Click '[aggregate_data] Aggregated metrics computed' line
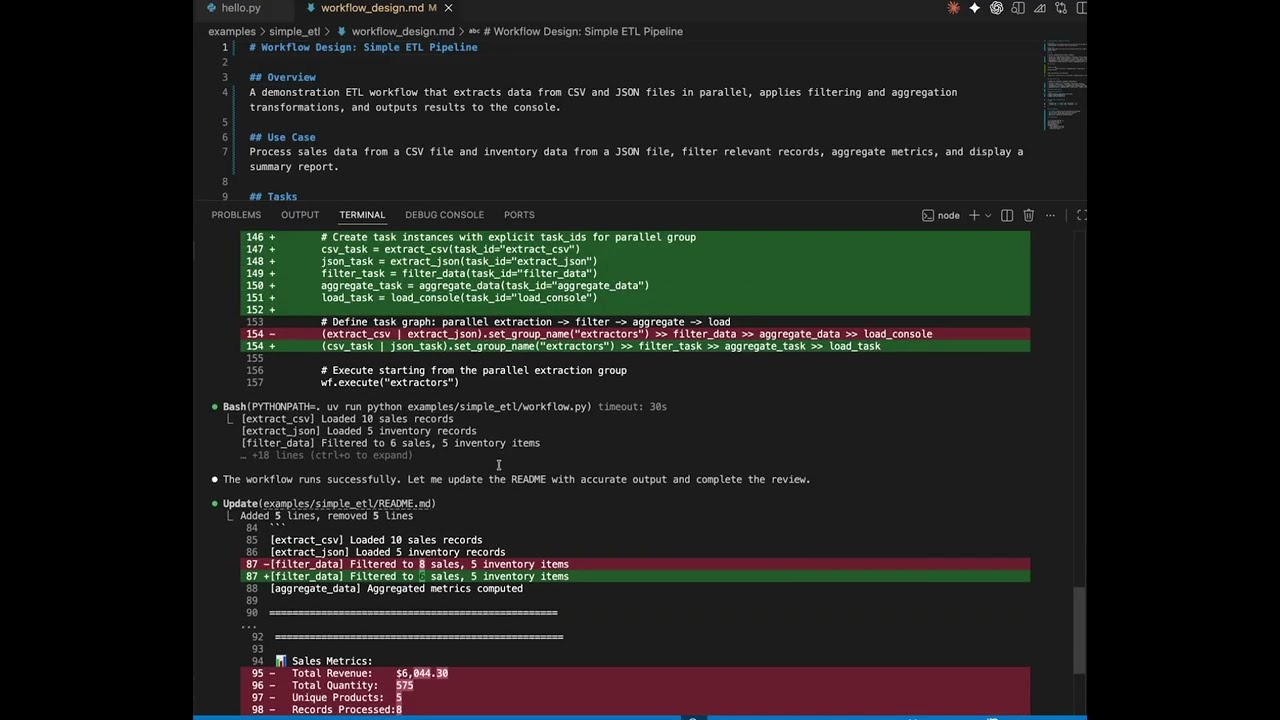This screenshot has height=720, width=1280. click(x=396, y=589)
